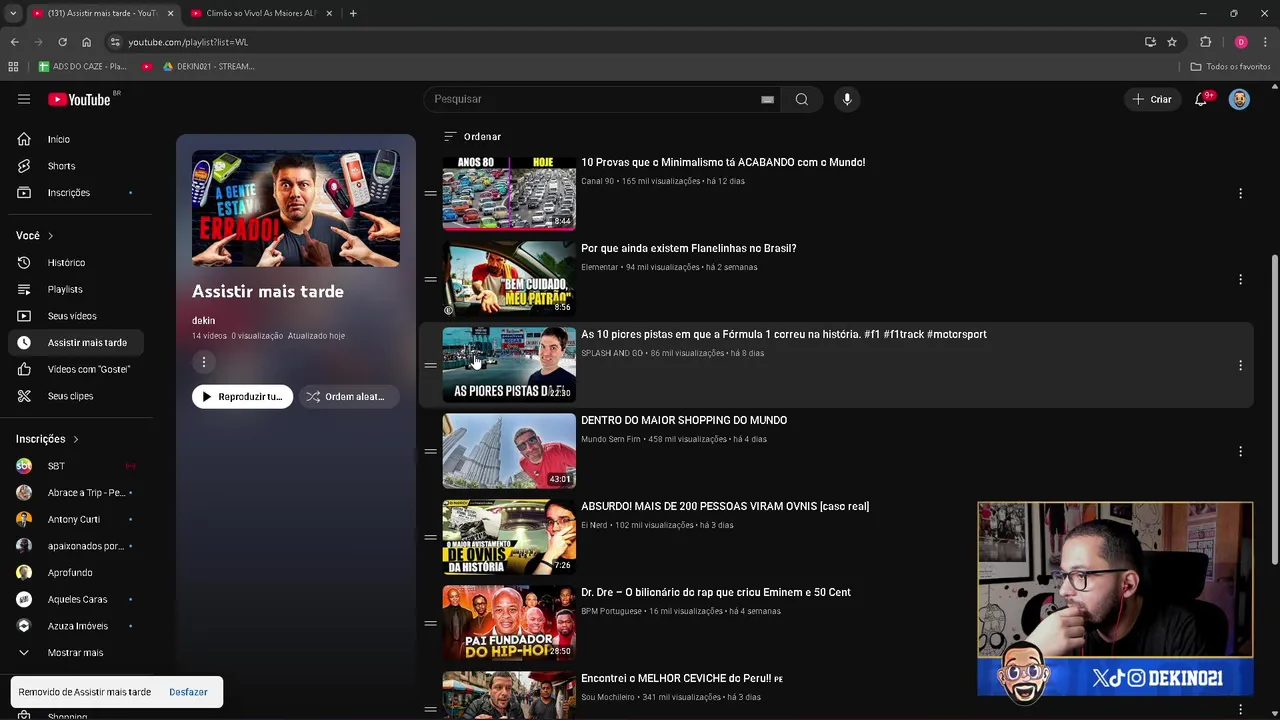Open the browser apps grid in bookmarks bar
This screenshot has width=1280, height=720.
13,66
